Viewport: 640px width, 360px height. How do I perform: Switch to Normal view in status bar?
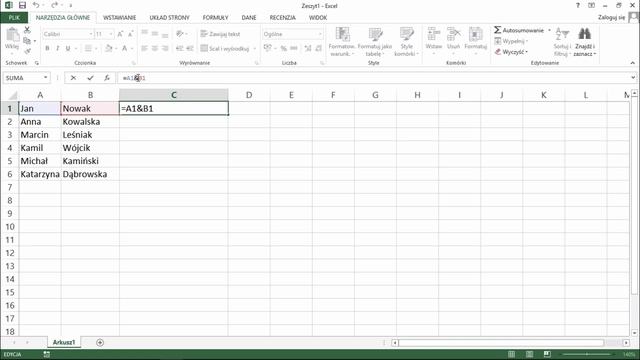click(511, 354)
